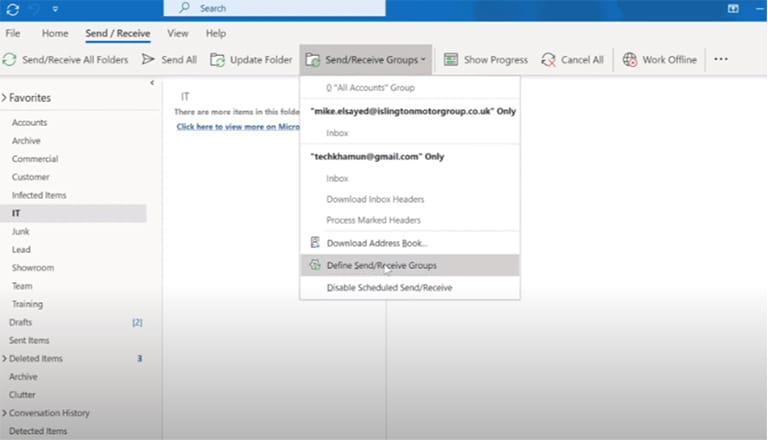The height and width of the screenshot is (440, 768).
Task: Click the Deleted Items count 3
Action: click(x=140, y=358)
